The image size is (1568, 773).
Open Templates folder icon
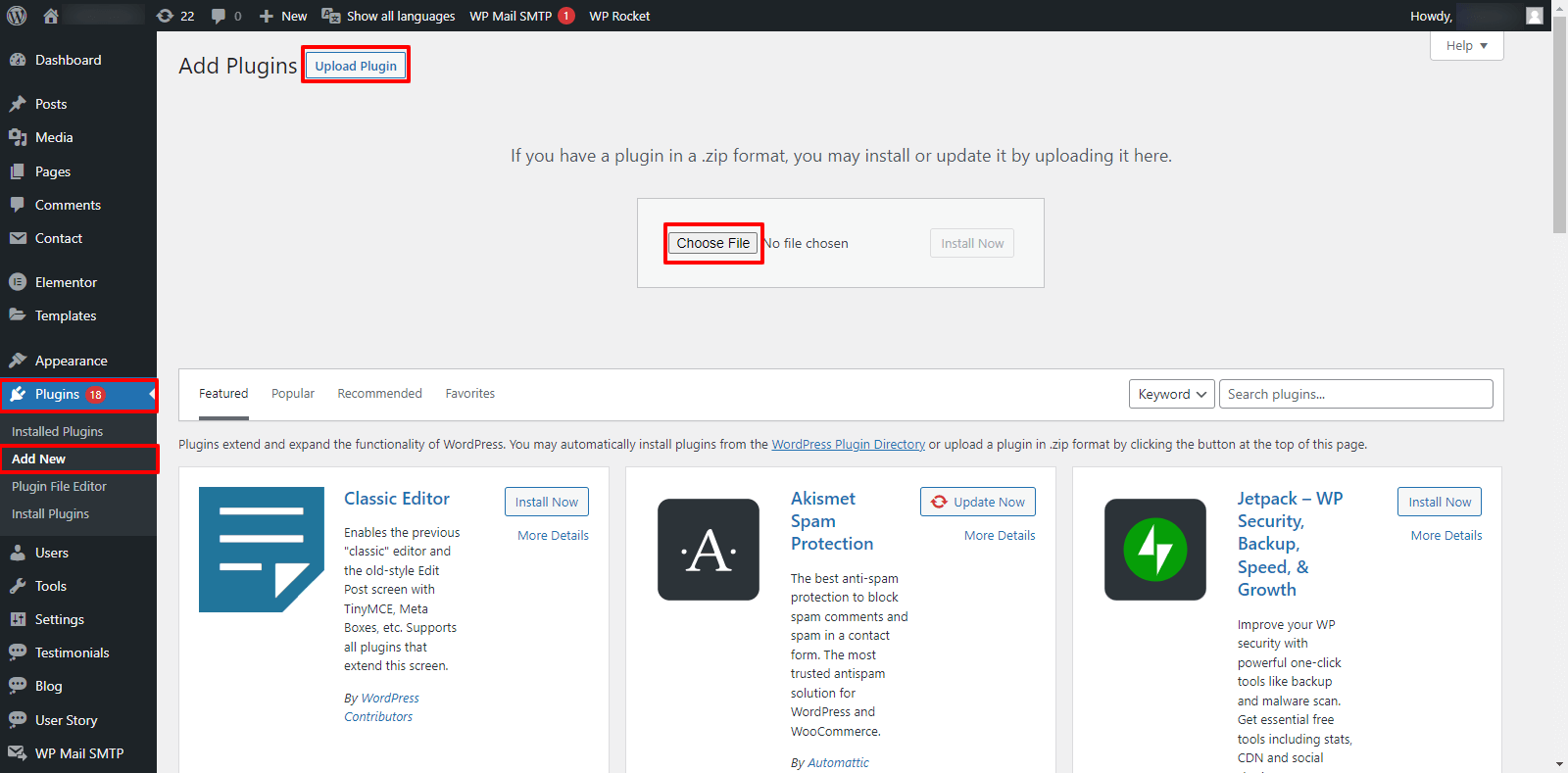[x=18, y=315]
